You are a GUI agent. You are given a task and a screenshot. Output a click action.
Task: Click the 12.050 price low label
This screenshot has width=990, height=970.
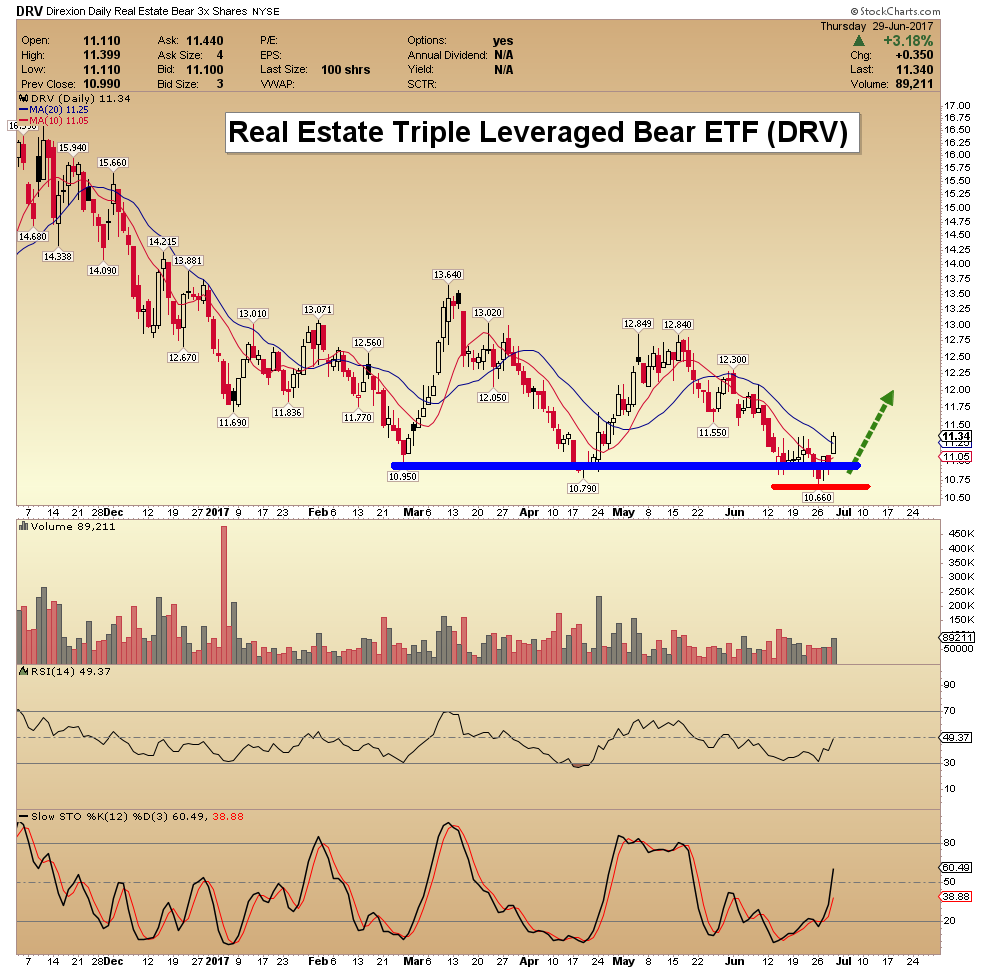click(492, 397)
